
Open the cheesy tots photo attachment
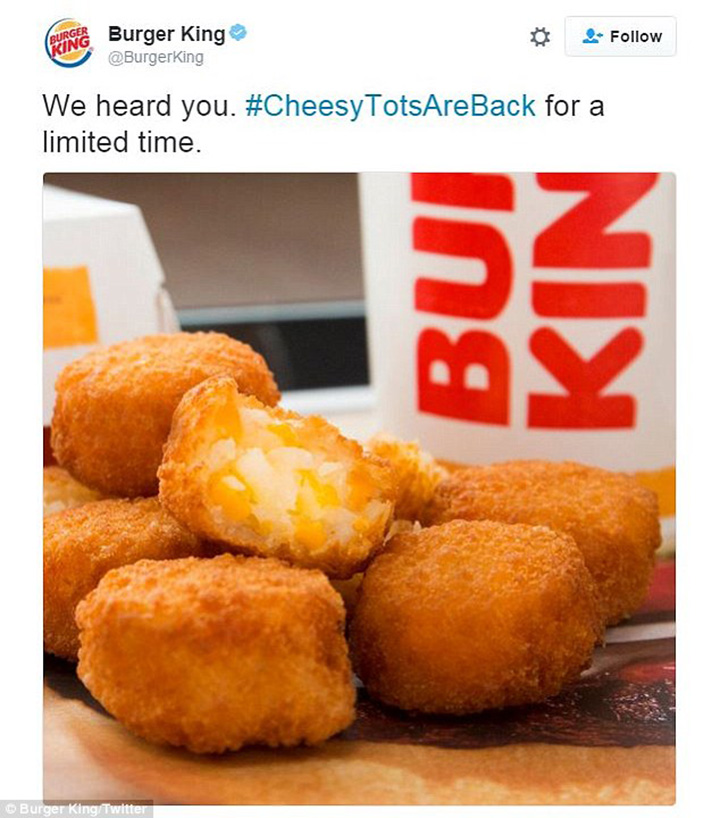(x=359, y=488)
